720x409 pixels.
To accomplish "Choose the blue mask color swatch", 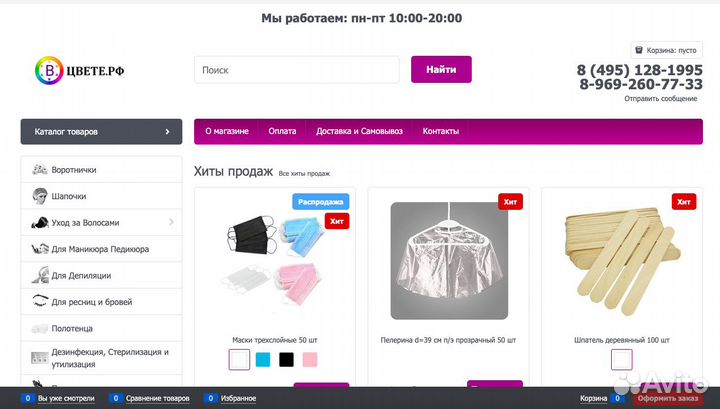I will (x=263, y=359).
